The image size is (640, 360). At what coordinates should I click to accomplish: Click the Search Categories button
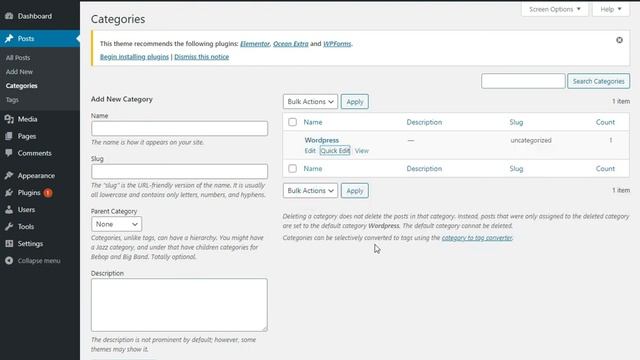[x=598, y=81]
